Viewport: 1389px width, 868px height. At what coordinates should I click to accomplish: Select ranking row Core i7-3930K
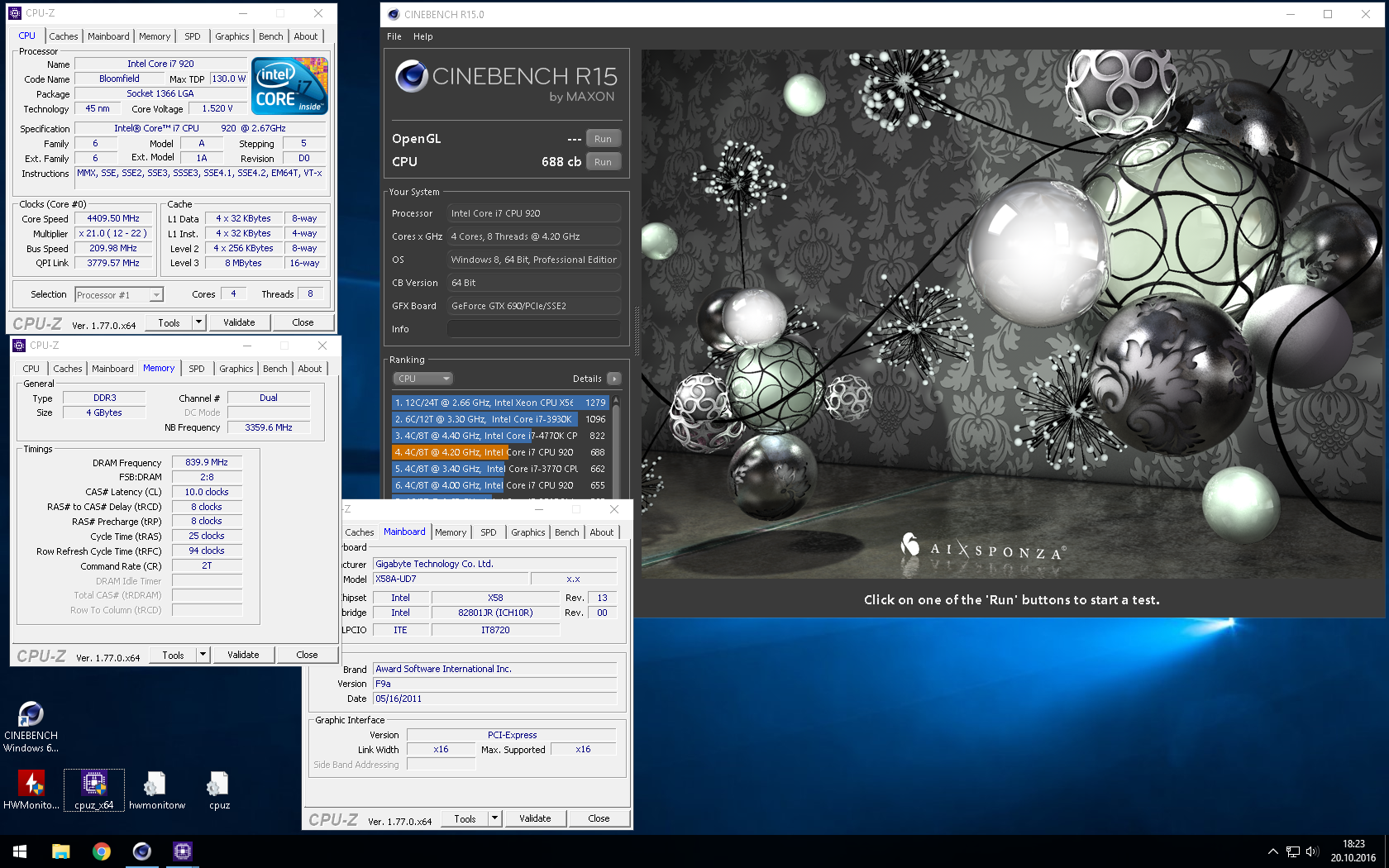coord(500,419)
